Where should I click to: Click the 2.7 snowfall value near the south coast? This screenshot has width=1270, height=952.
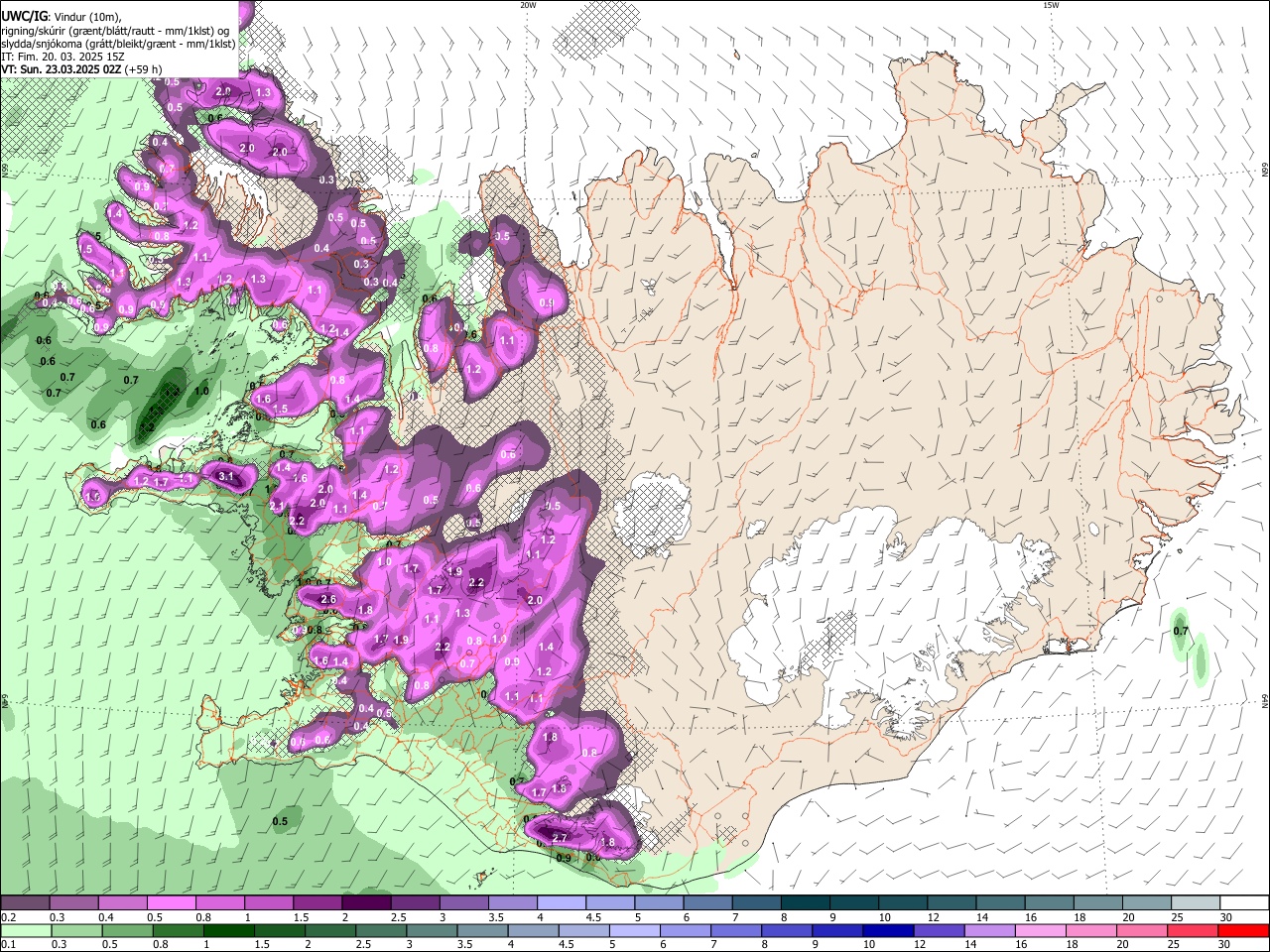pyautogui.click(x=560, y=839)
